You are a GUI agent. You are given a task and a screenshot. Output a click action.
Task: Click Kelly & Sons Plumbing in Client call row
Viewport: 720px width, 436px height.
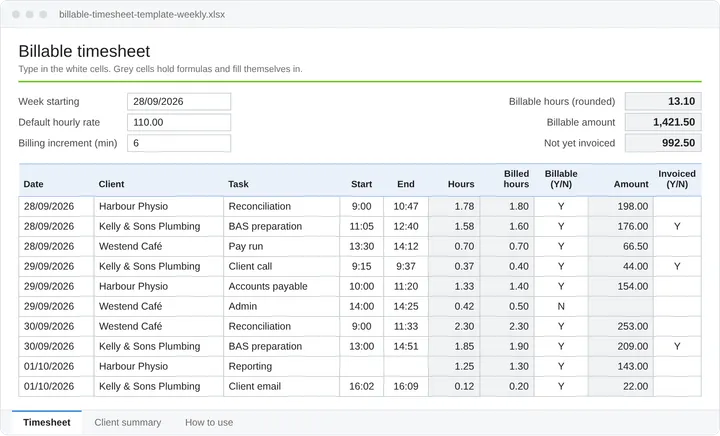point(158,266)
